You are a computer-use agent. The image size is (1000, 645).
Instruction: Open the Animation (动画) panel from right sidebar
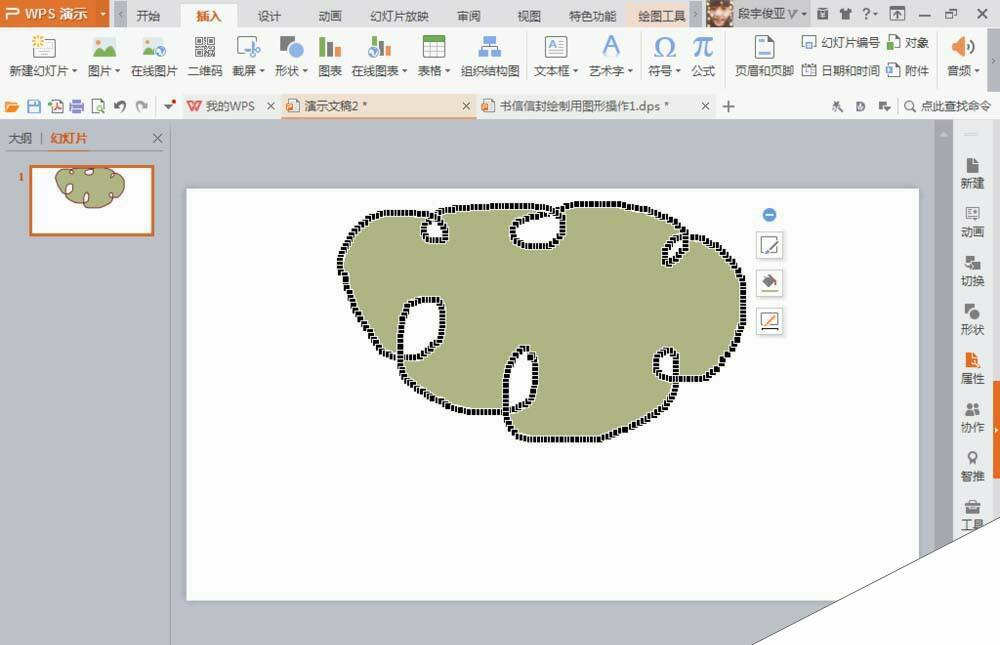(x=972, y=222)
